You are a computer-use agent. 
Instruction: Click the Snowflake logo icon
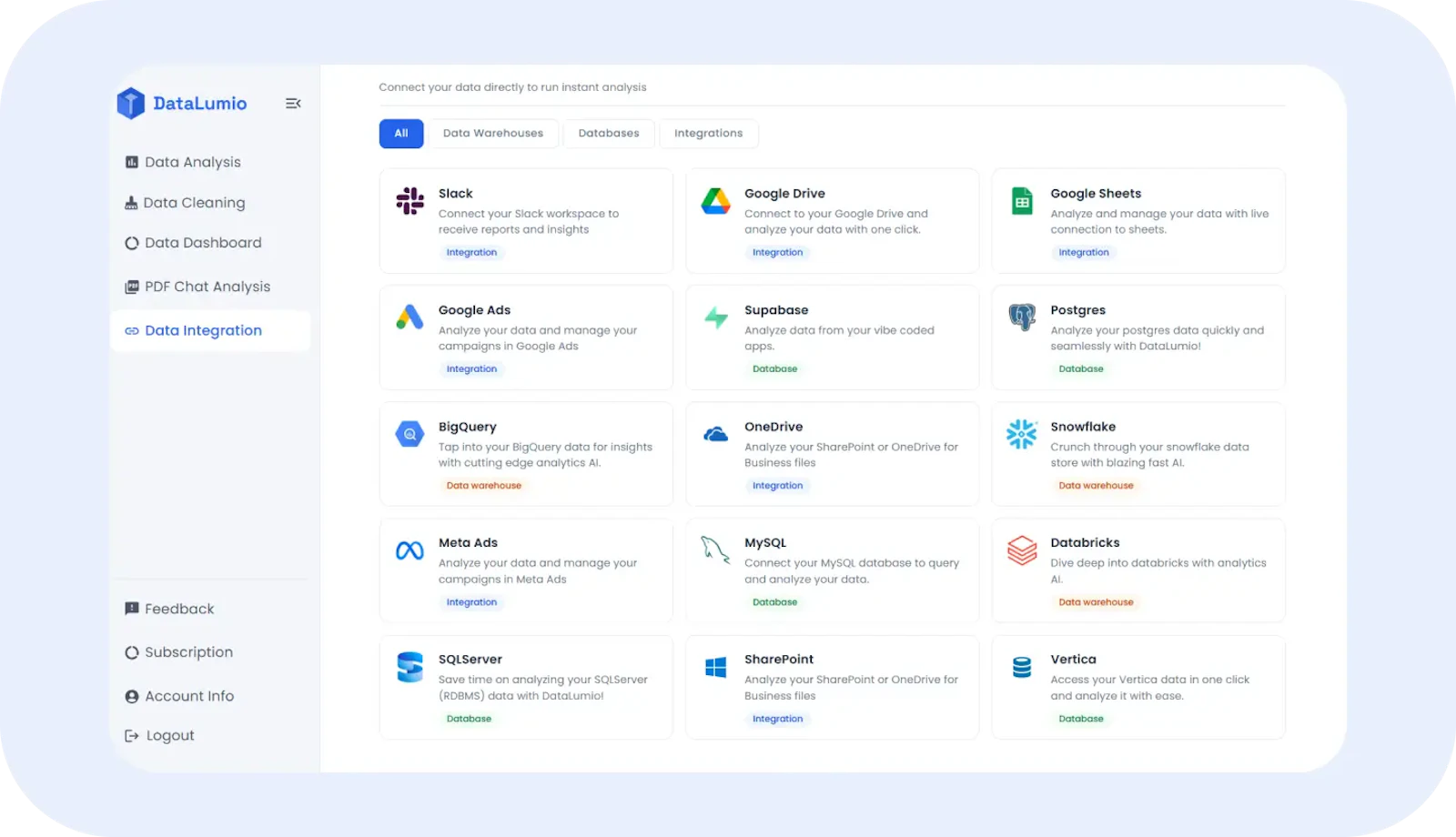[x=1022, y=434]
